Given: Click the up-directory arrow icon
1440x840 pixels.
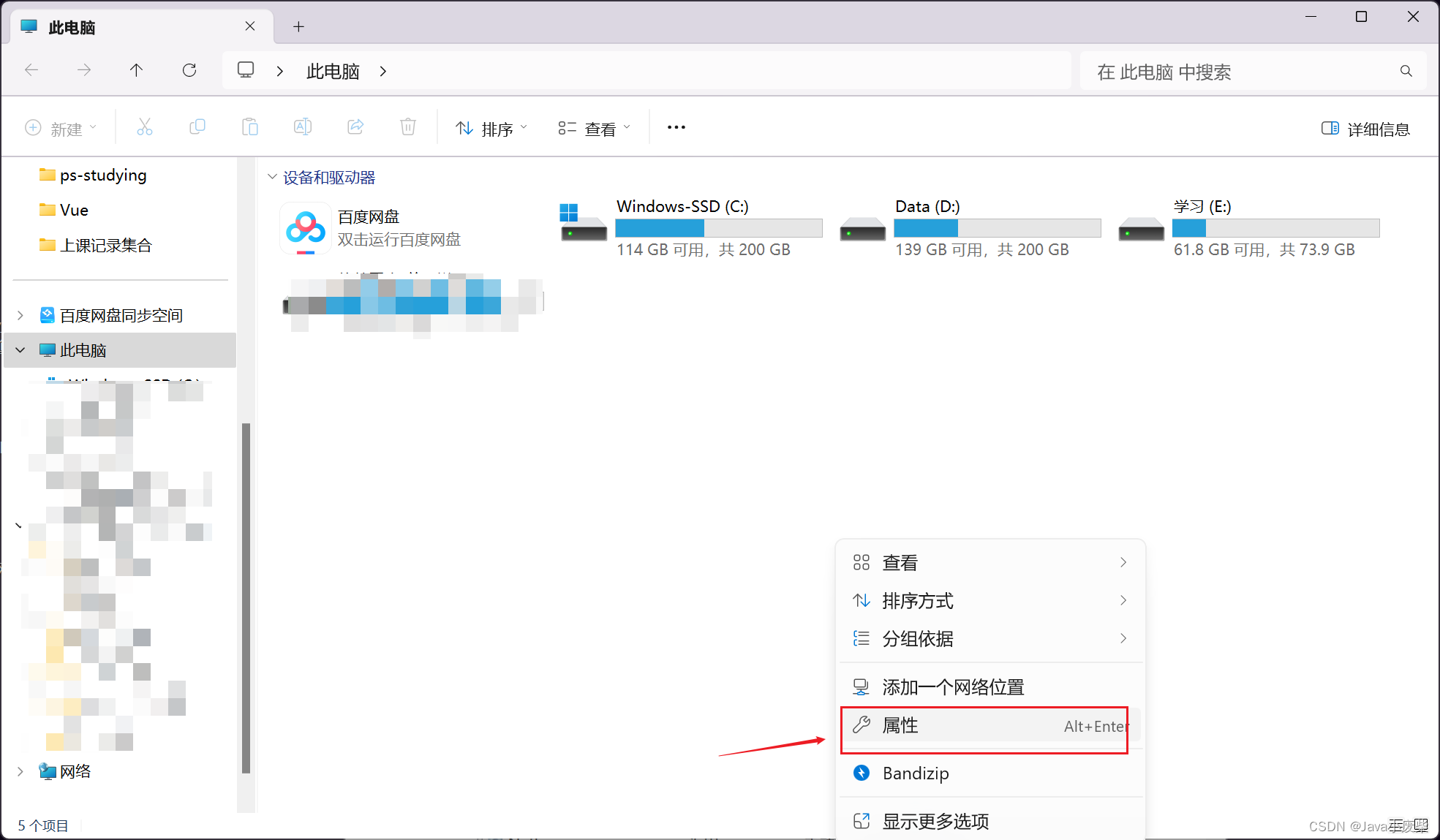Looking at the screenshot, I should (x=136, y=70).
